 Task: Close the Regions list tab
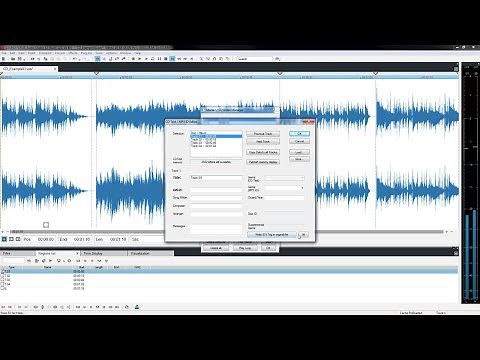tap(77, 253)
